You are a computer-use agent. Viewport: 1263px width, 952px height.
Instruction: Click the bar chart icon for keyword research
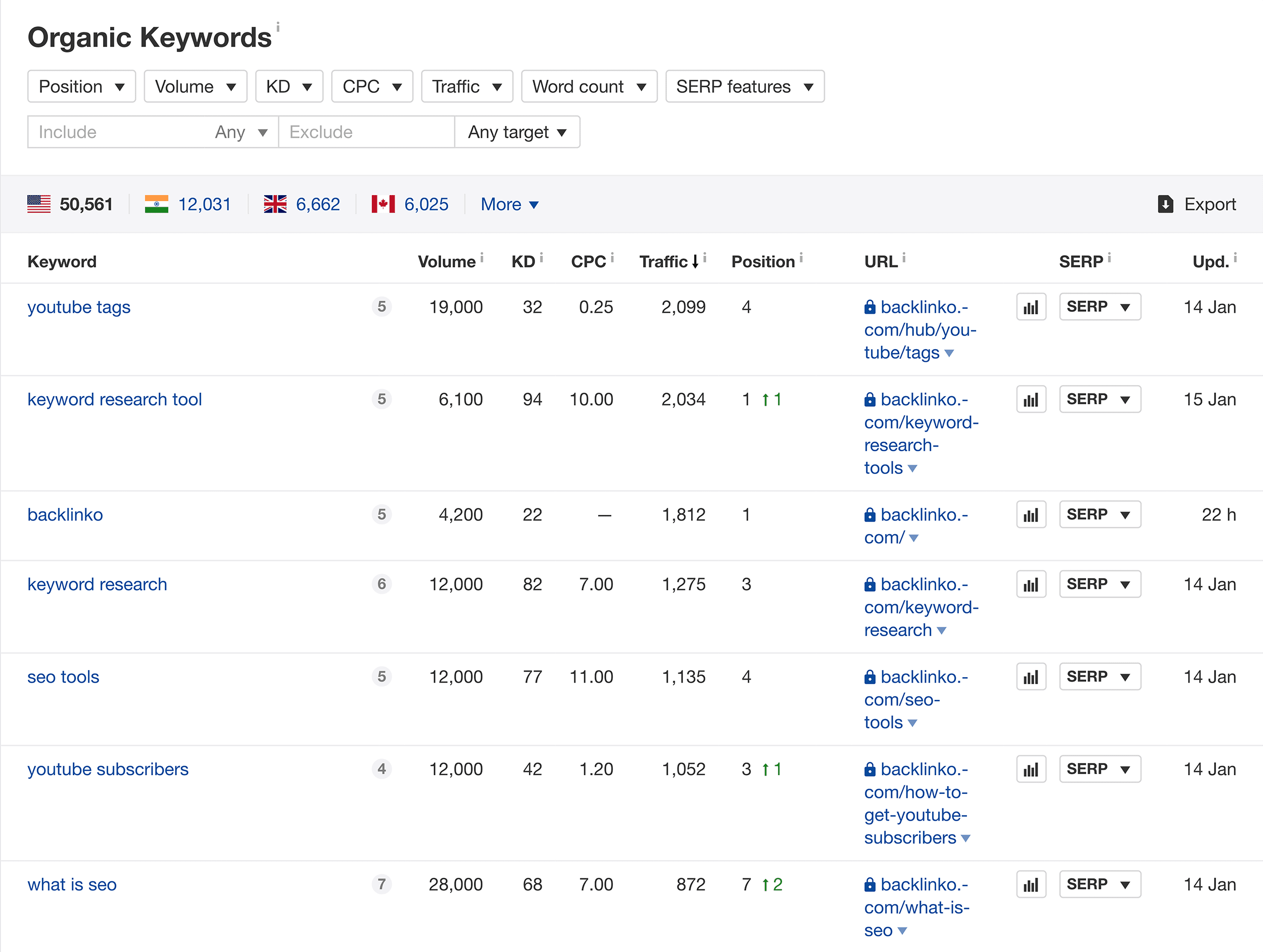1032,584
